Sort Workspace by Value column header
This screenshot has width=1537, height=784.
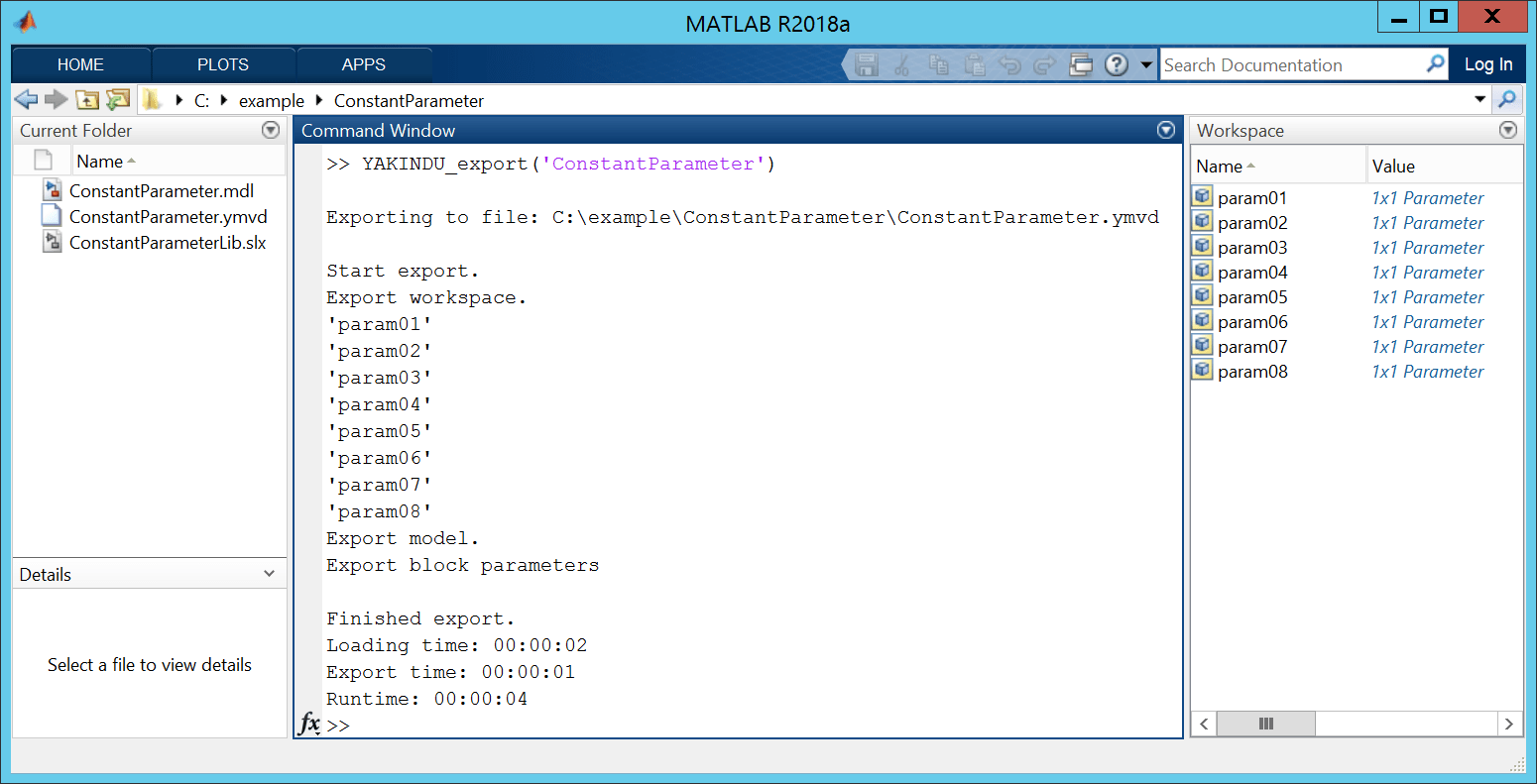(1444, 166)
